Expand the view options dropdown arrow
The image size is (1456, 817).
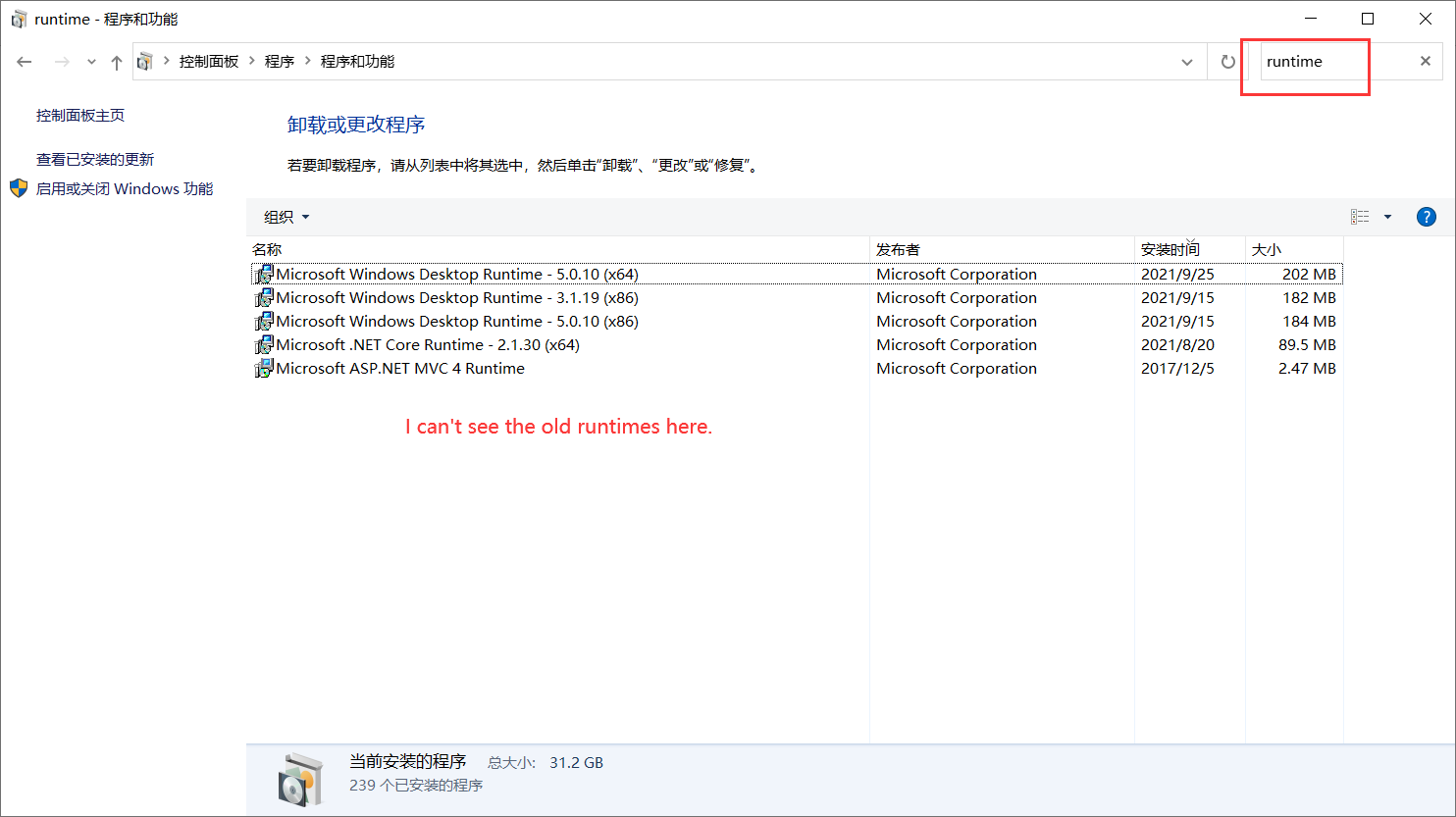click(1387, 217)
